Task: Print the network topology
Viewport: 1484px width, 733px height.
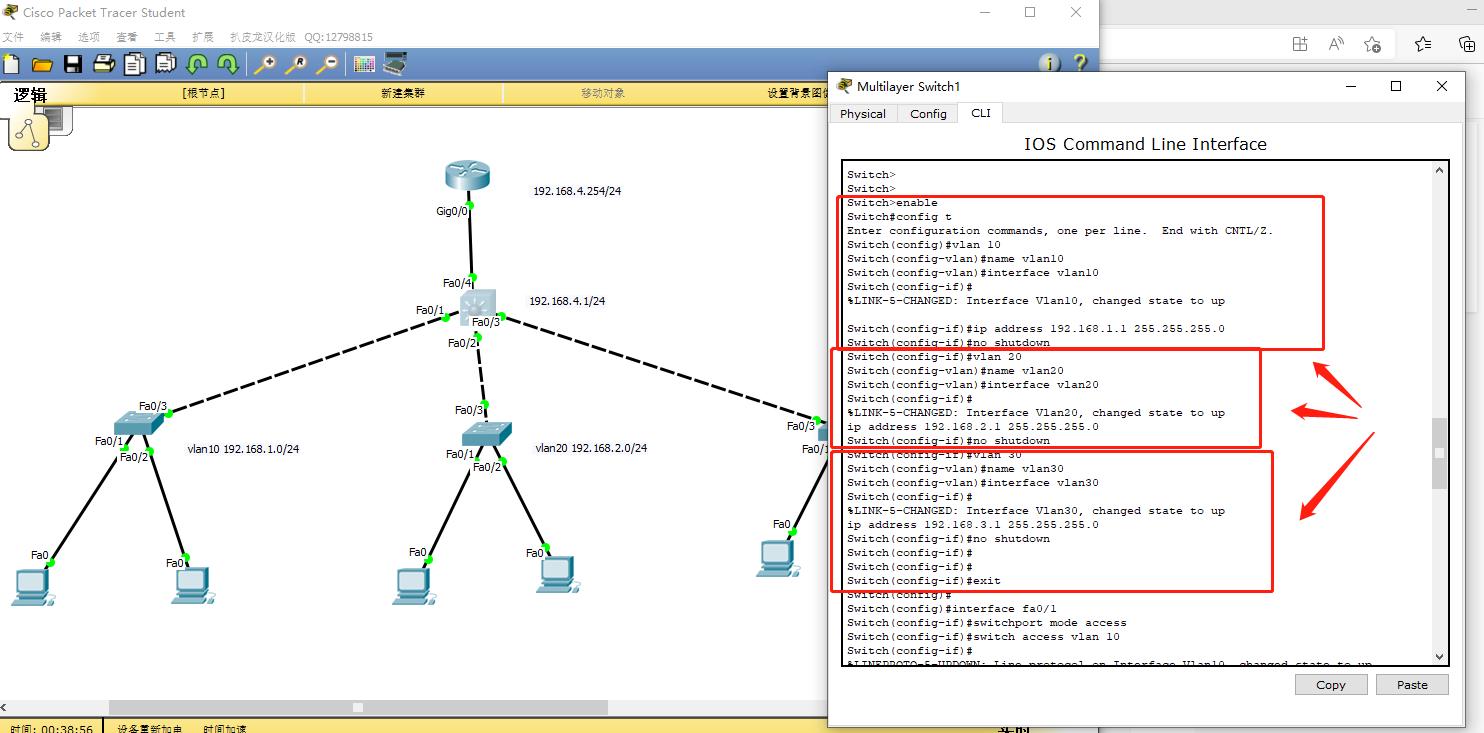Action: (x=103, y=63)
